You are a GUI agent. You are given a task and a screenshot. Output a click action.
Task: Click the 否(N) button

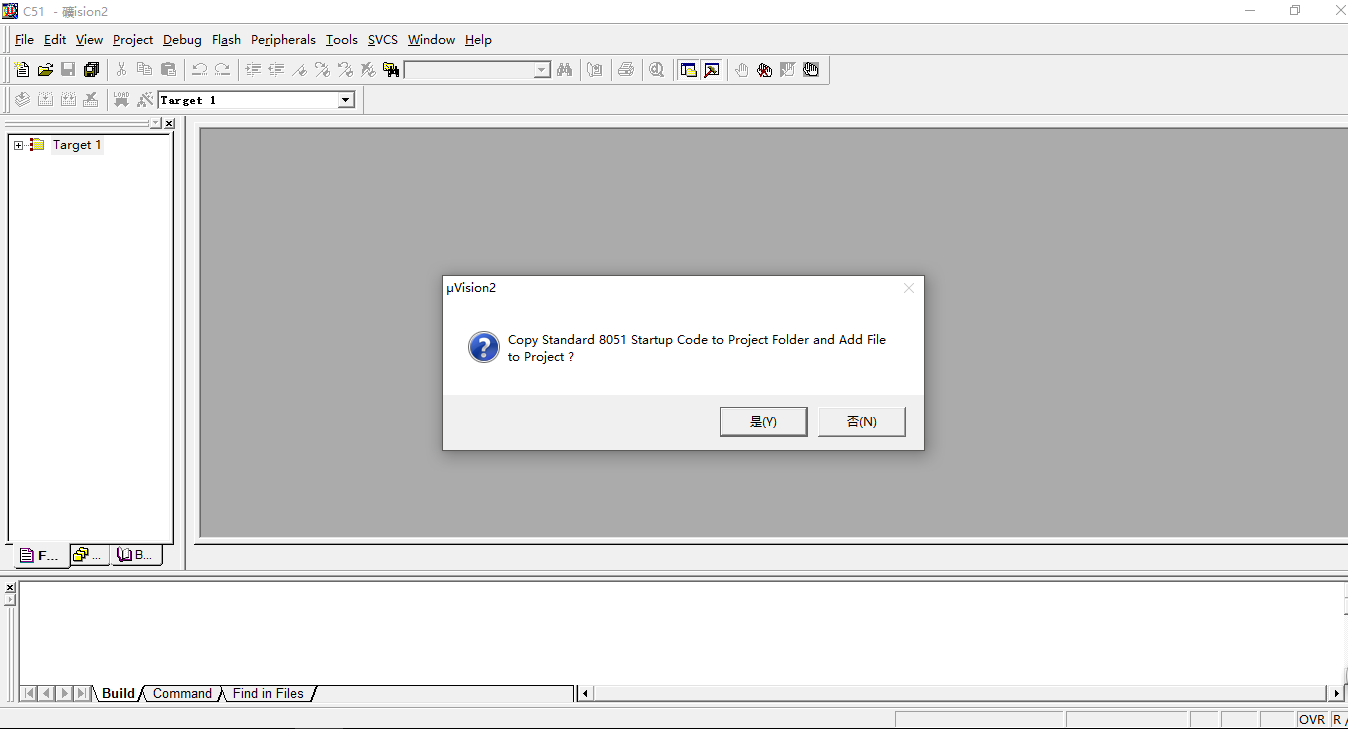(x=862, y=422)
